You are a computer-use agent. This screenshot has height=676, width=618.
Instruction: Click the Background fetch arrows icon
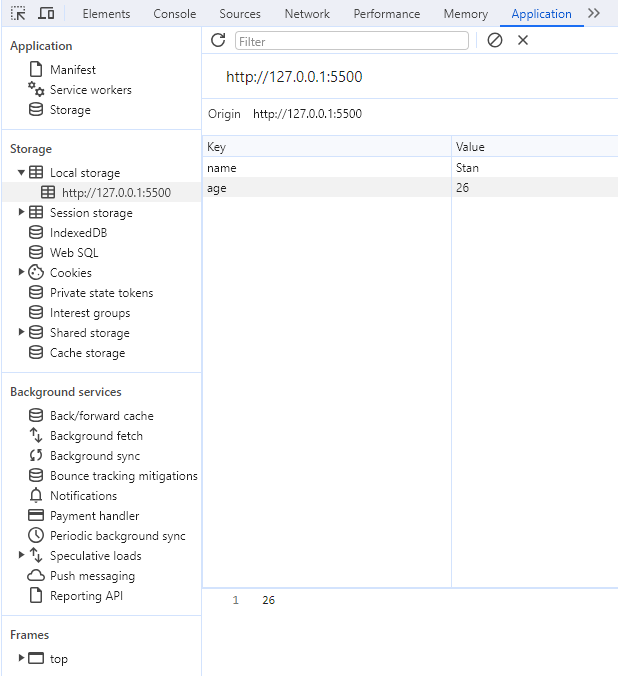tap(36, 435)
